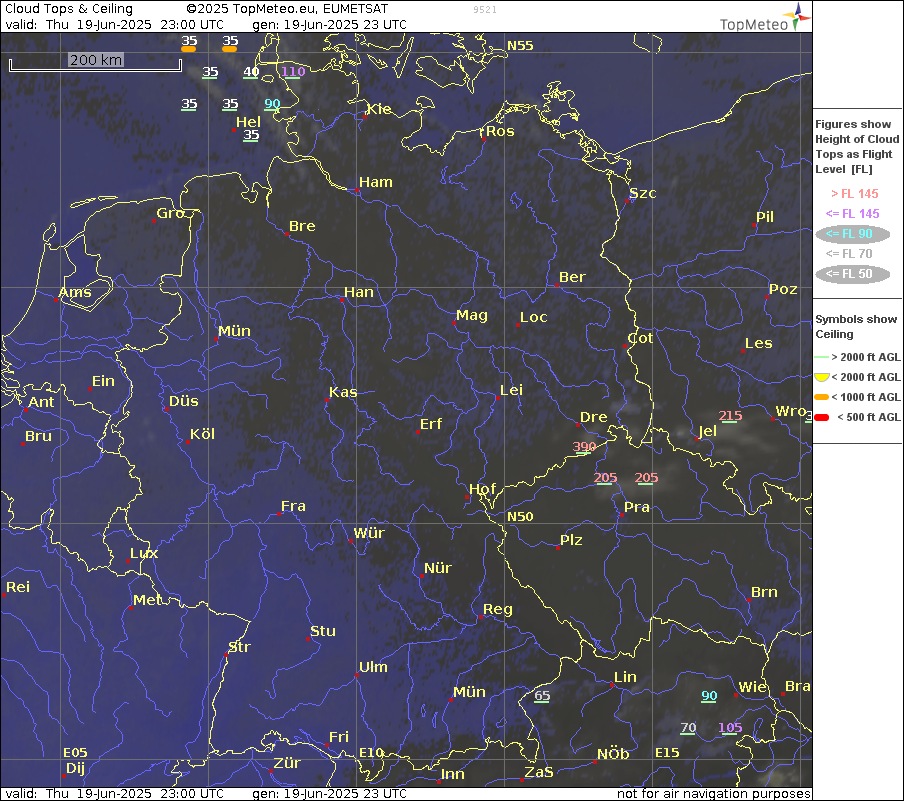This screenshot has height=801, width=904.
Task: Click the 'Szc' city label
Action: tap(642, 193)
